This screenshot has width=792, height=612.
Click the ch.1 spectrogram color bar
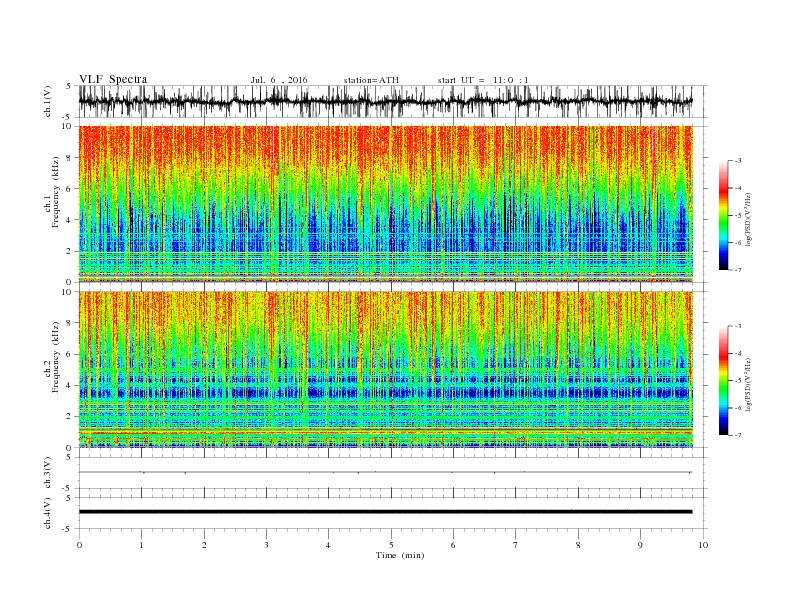[724, 215]
